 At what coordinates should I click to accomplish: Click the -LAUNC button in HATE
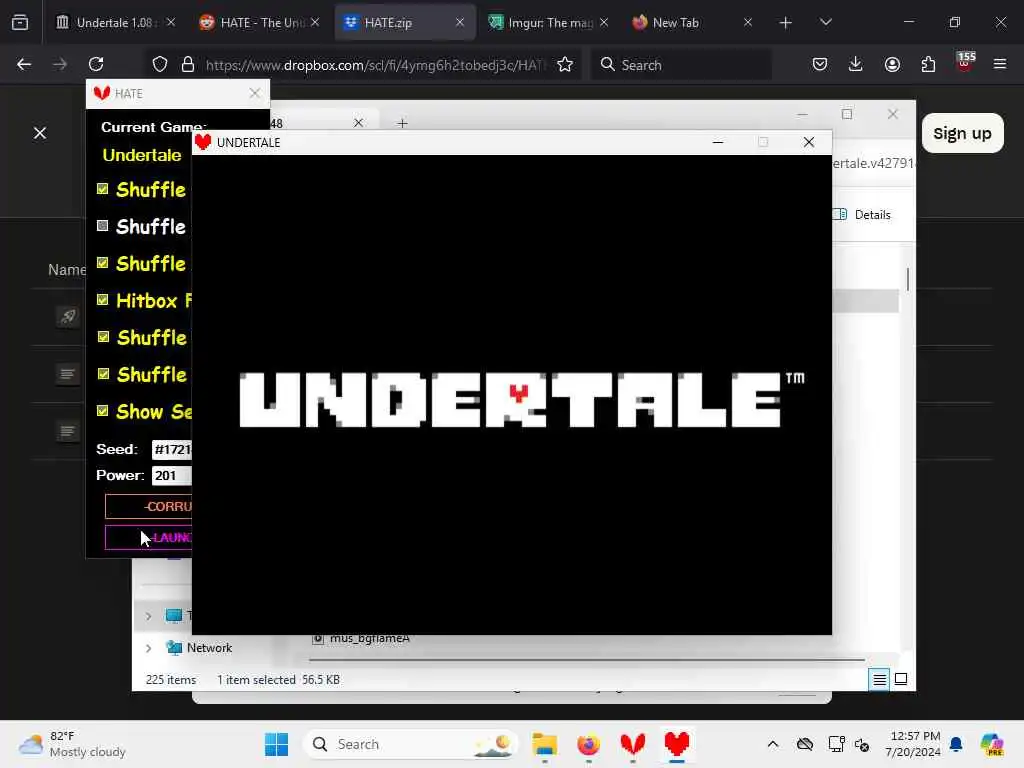click(x=148, y=537)
